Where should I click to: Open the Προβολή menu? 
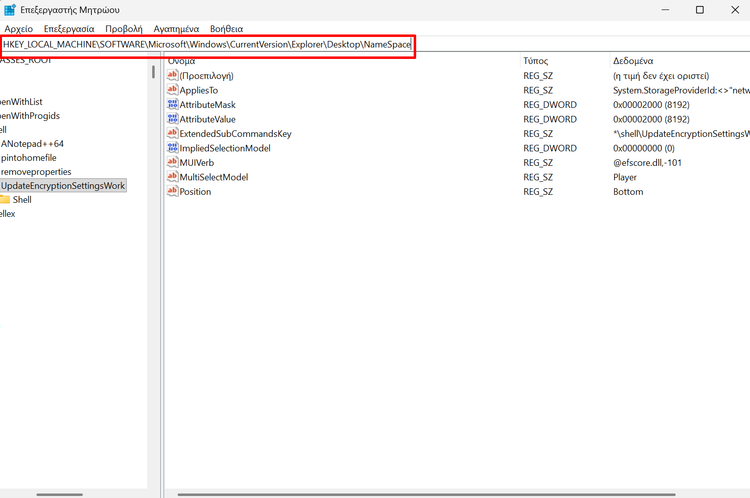click(x=124, y=29)
